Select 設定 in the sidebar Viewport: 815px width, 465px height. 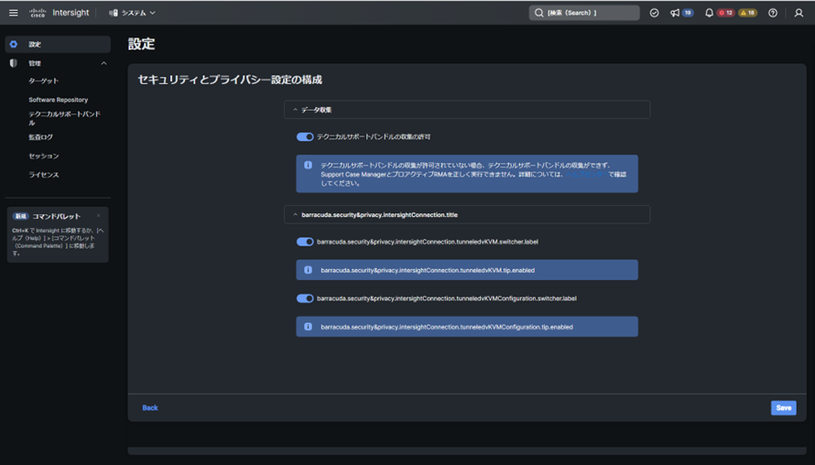click(58, 45)
